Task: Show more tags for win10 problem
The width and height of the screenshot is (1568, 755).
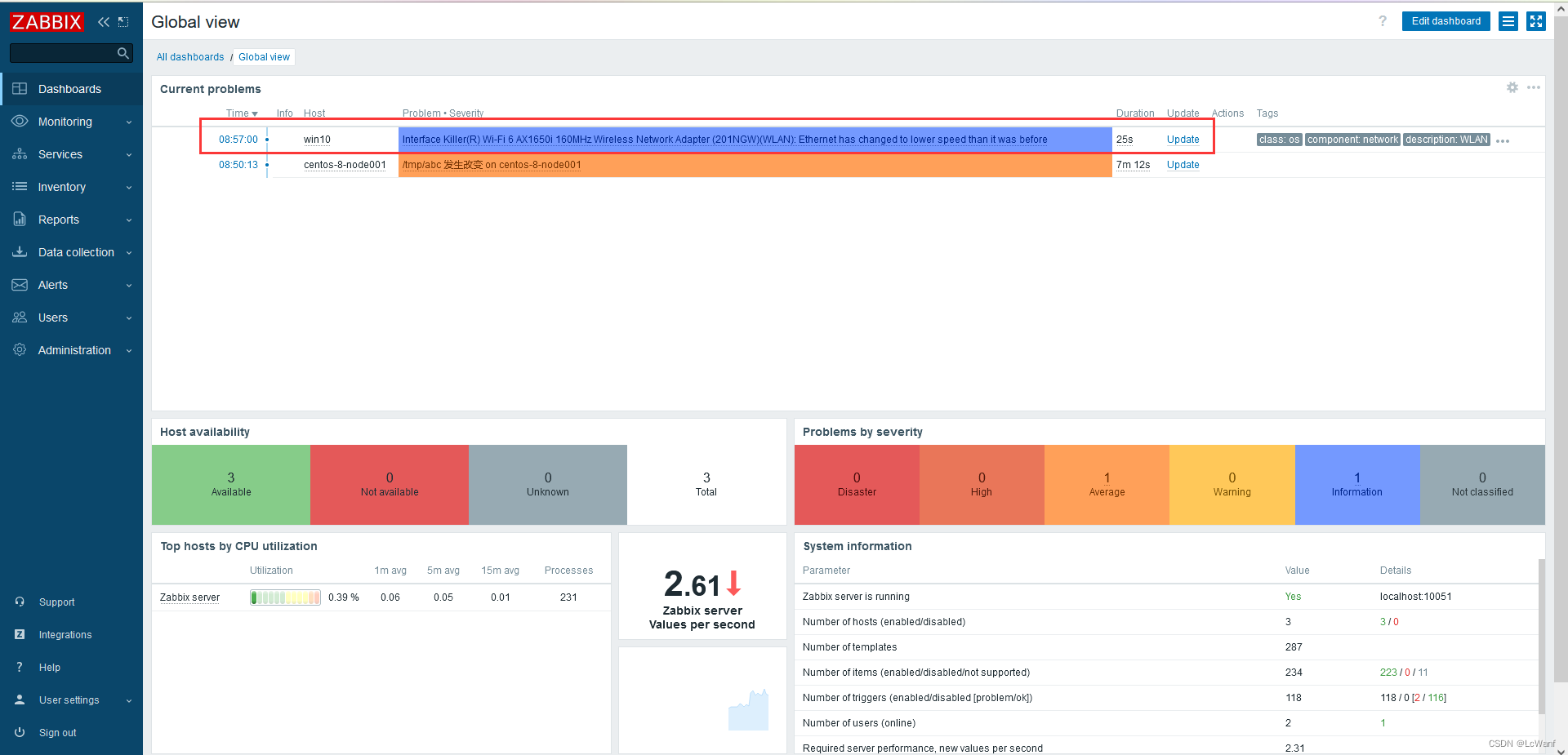Action: tap(1503, 141)
